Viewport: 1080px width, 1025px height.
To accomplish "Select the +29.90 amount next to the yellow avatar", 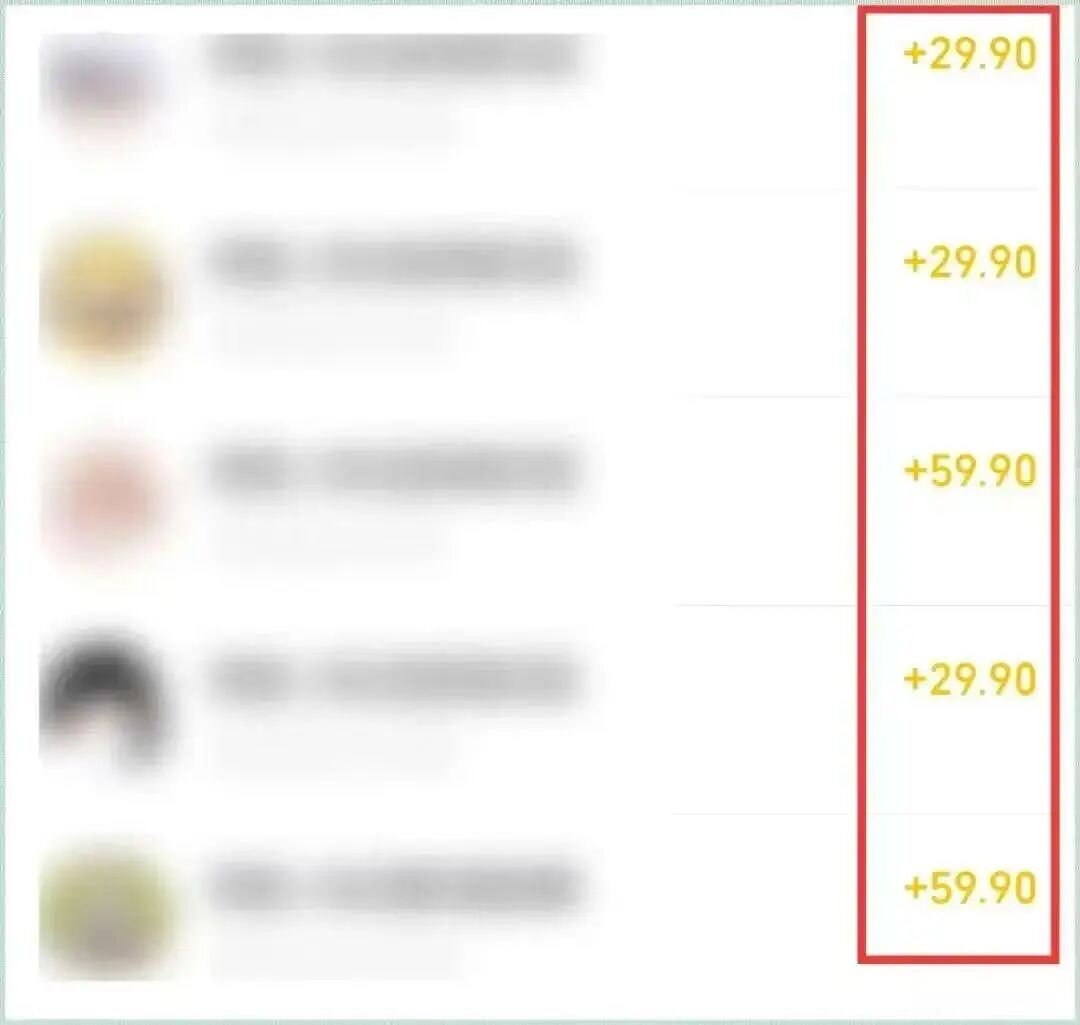I will pyautogui.click(x=970, y=262).
